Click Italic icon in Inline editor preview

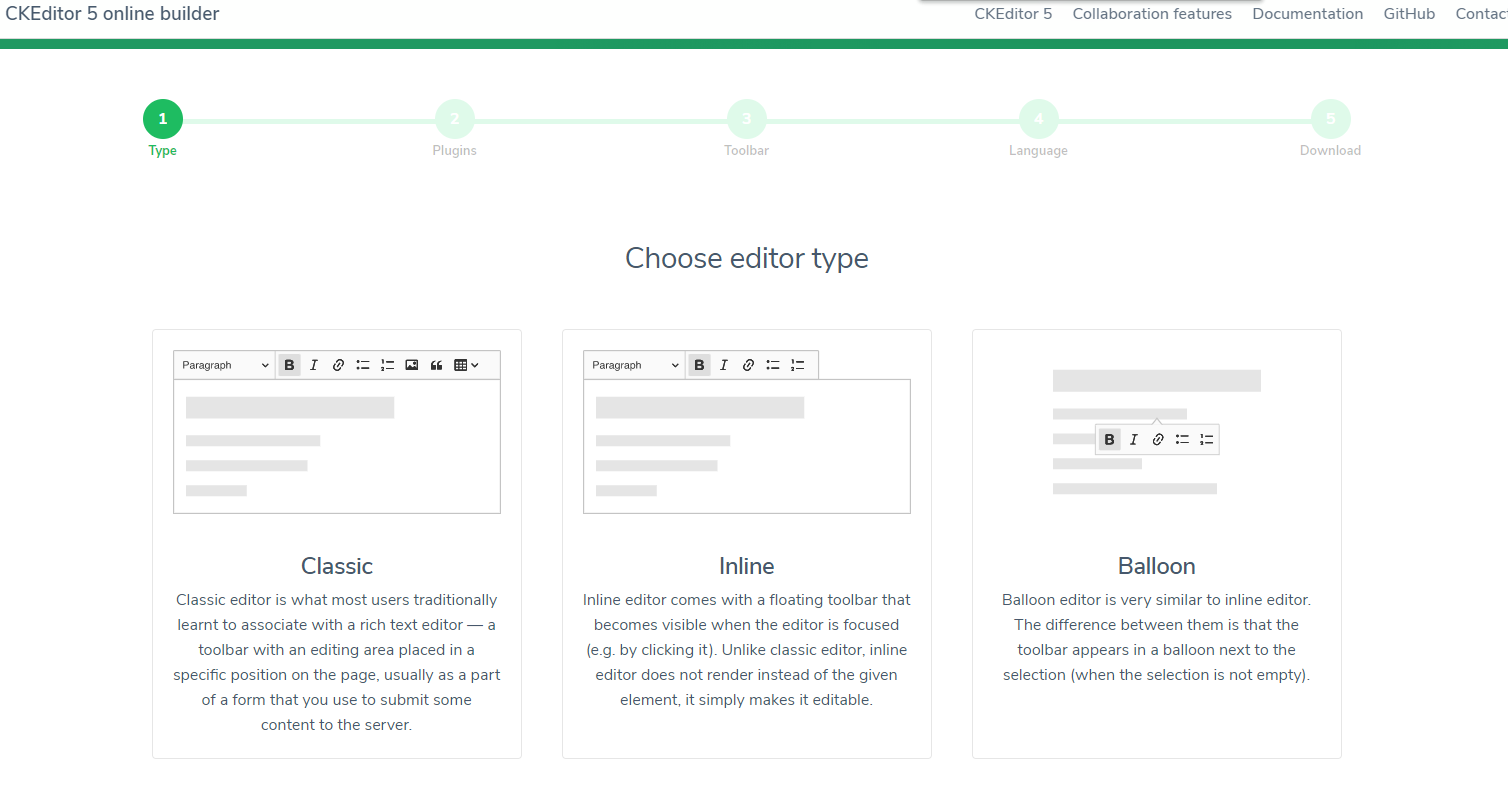(x=724, y=365)
